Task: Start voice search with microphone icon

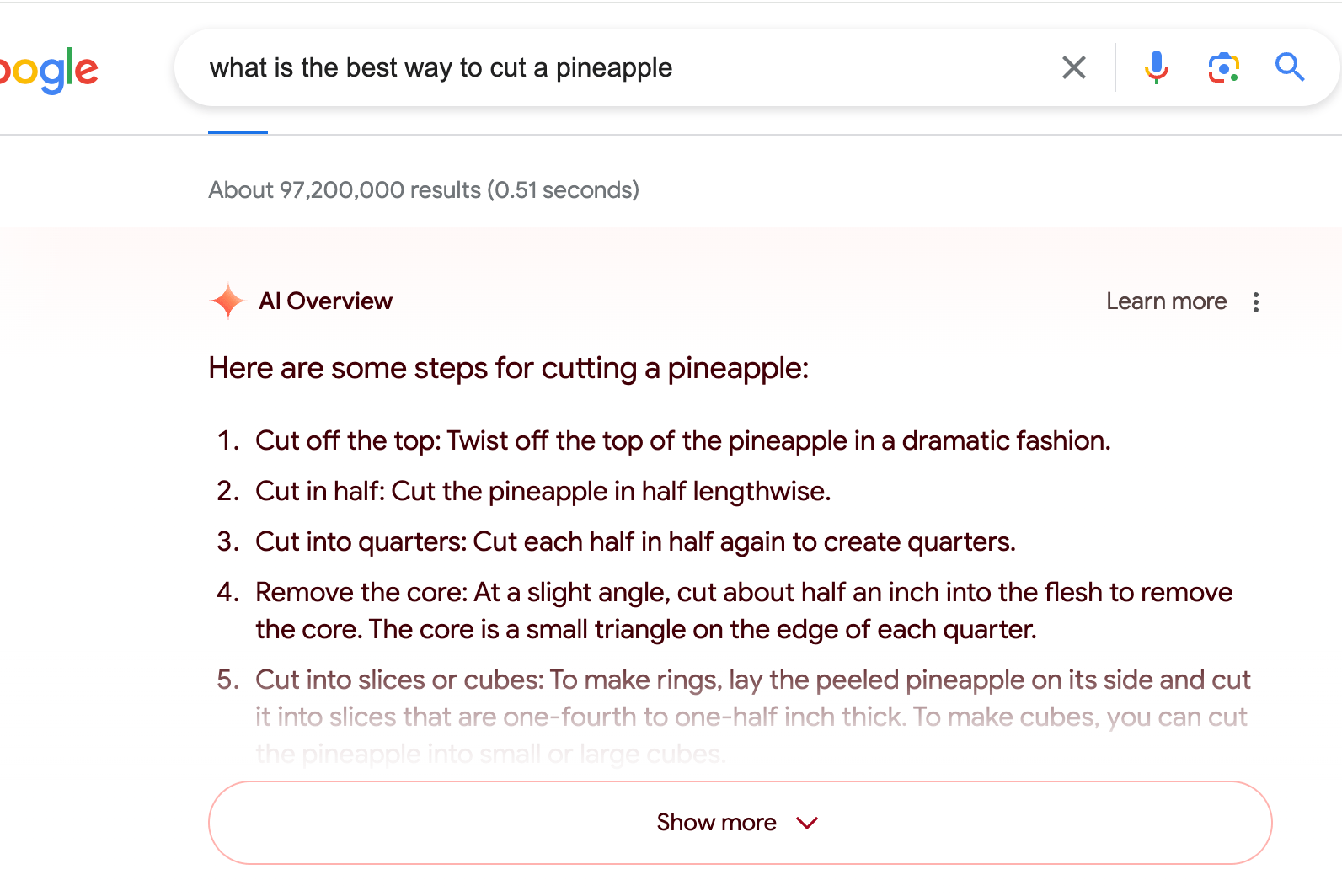Action: (1156, 67)
